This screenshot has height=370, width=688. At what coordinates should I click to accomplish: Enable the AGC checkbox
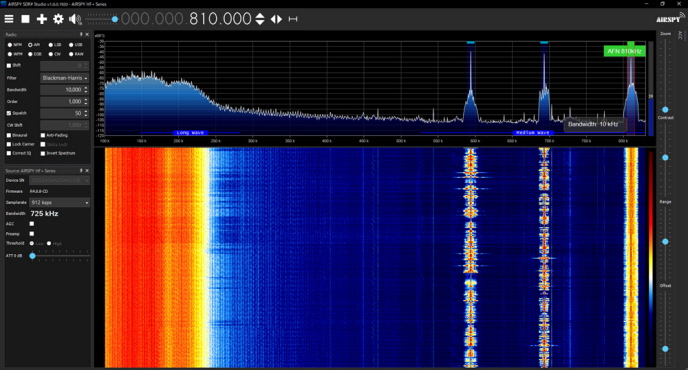tap(32, 224)
